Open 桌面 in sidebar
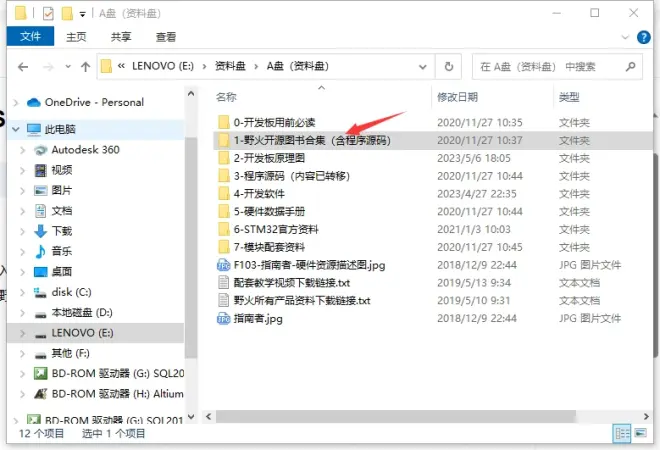This screenshot has height=450, width=660. coord(61,272)
